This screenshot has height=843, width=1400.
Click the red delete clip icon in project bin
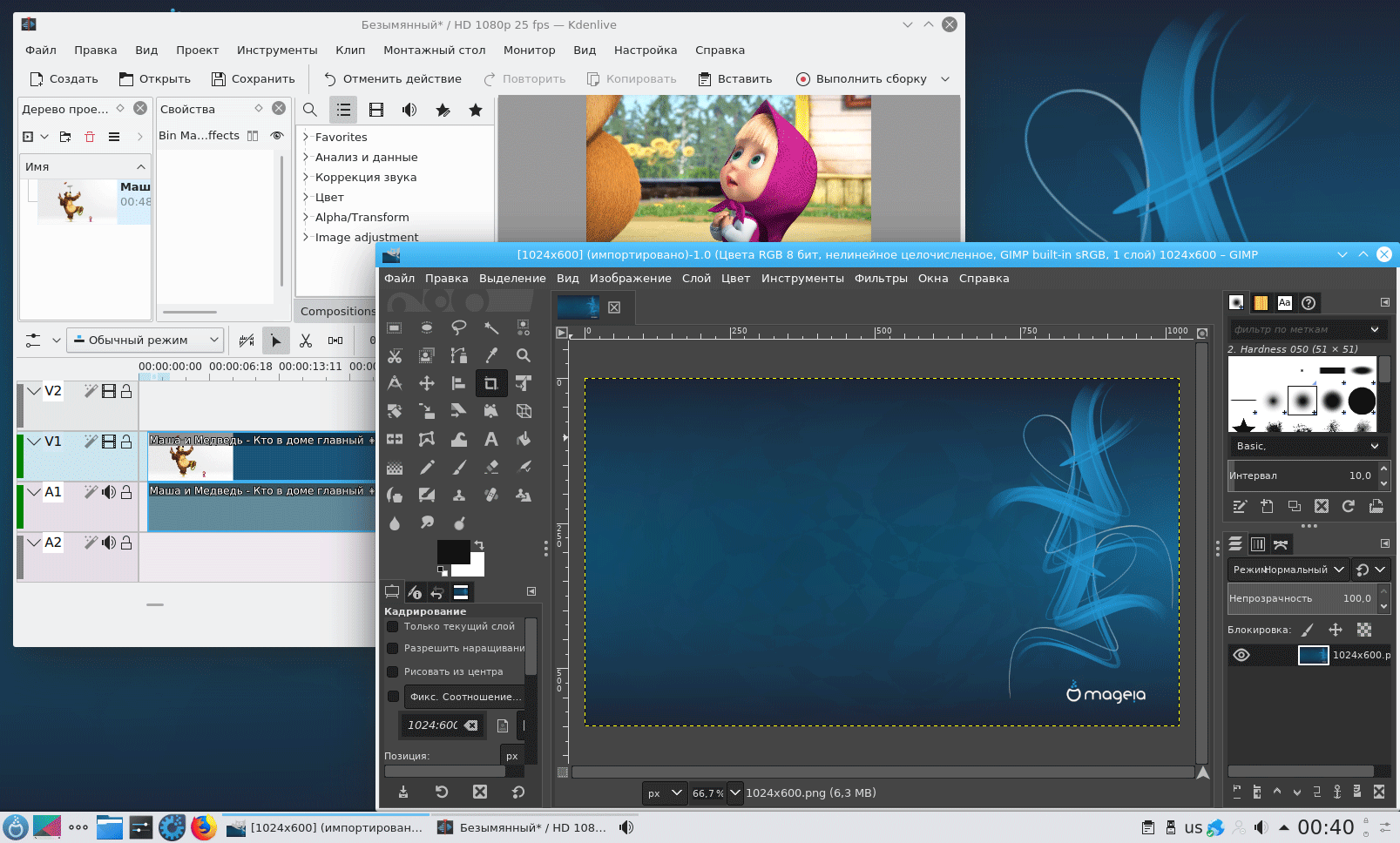pos(90,137)
